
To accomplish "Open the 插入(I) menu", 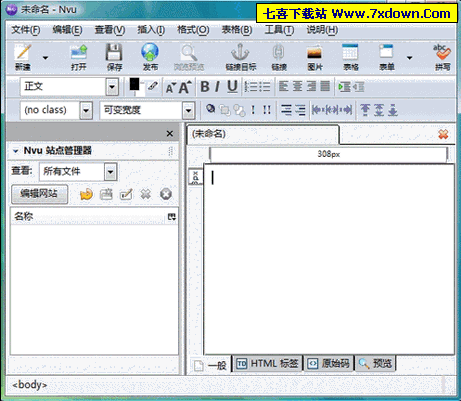I will (151, 30).
